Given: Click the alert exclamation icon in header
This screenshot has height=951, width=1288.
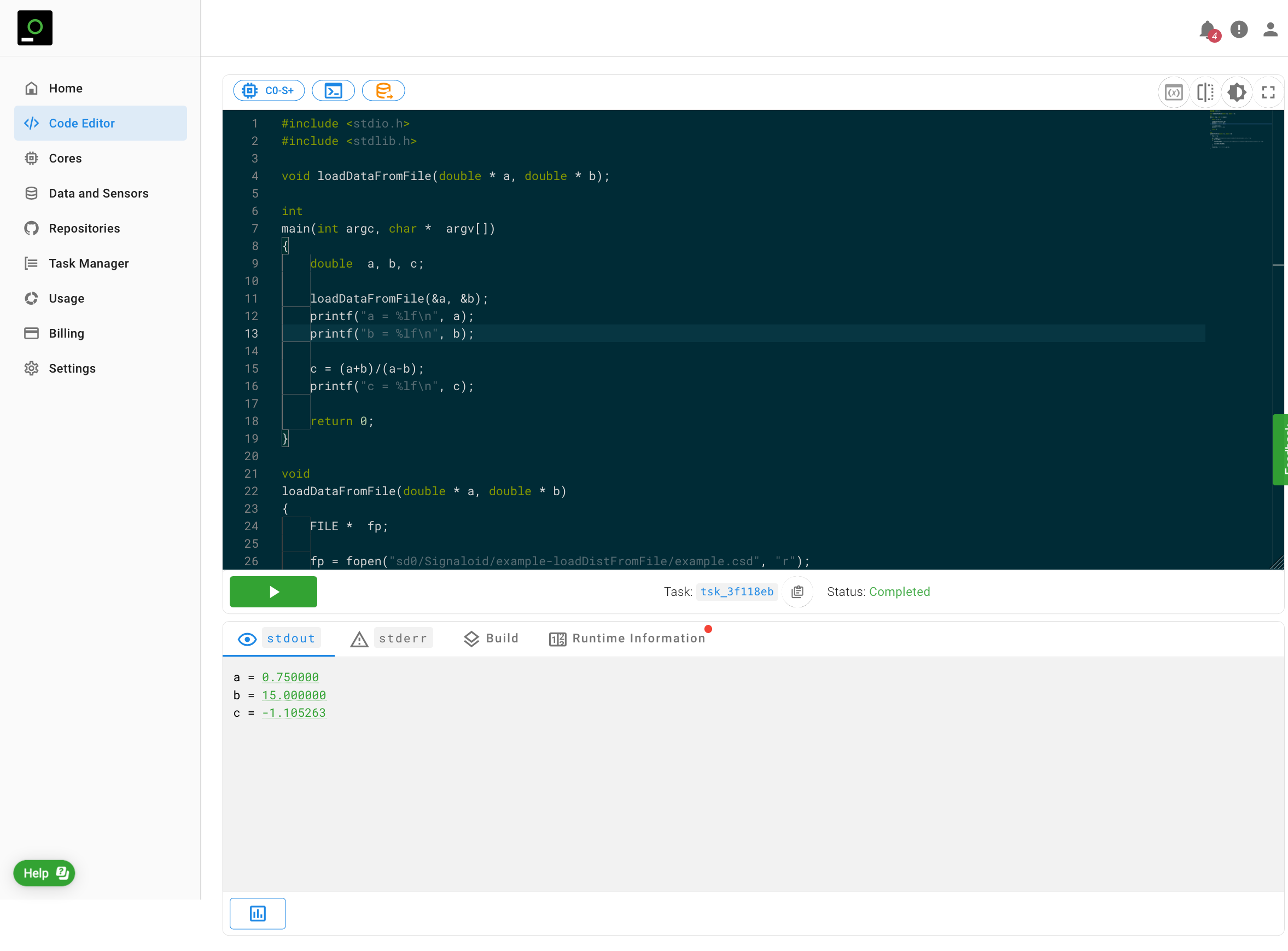Looking at the screenshot, I should click(x=1239, y=30).
